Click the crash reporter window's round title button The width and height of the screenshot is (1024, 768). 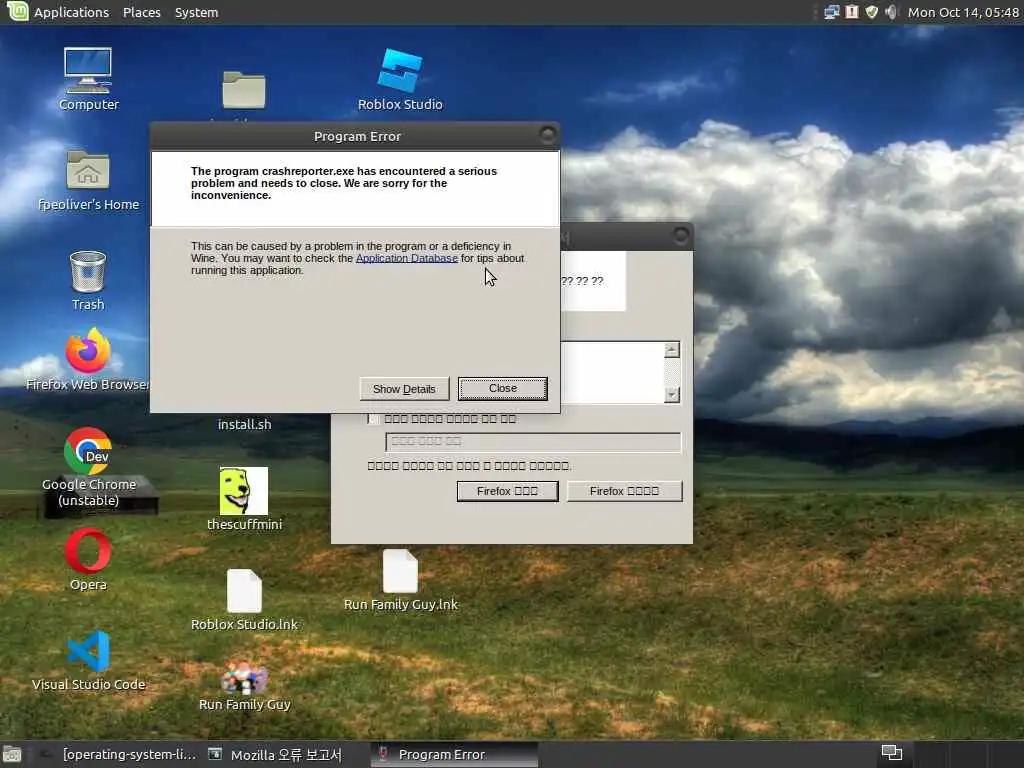click(680, 235)
